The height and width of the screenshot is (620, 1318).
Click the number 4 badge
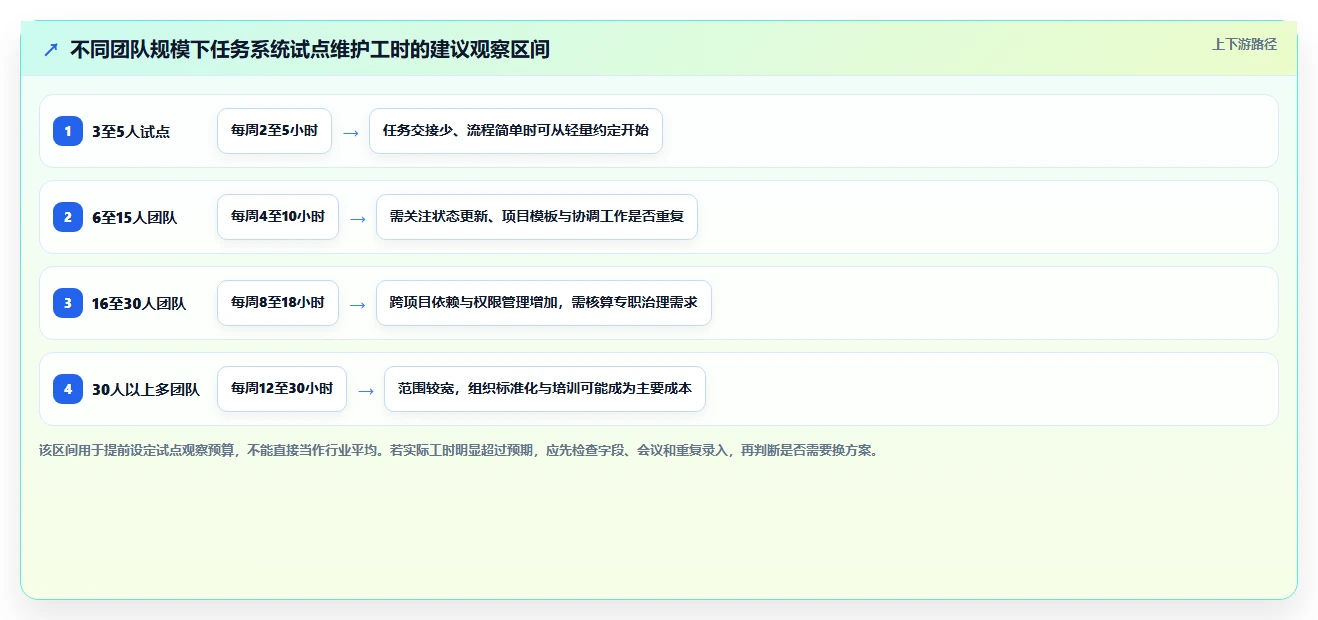[68, 389]
